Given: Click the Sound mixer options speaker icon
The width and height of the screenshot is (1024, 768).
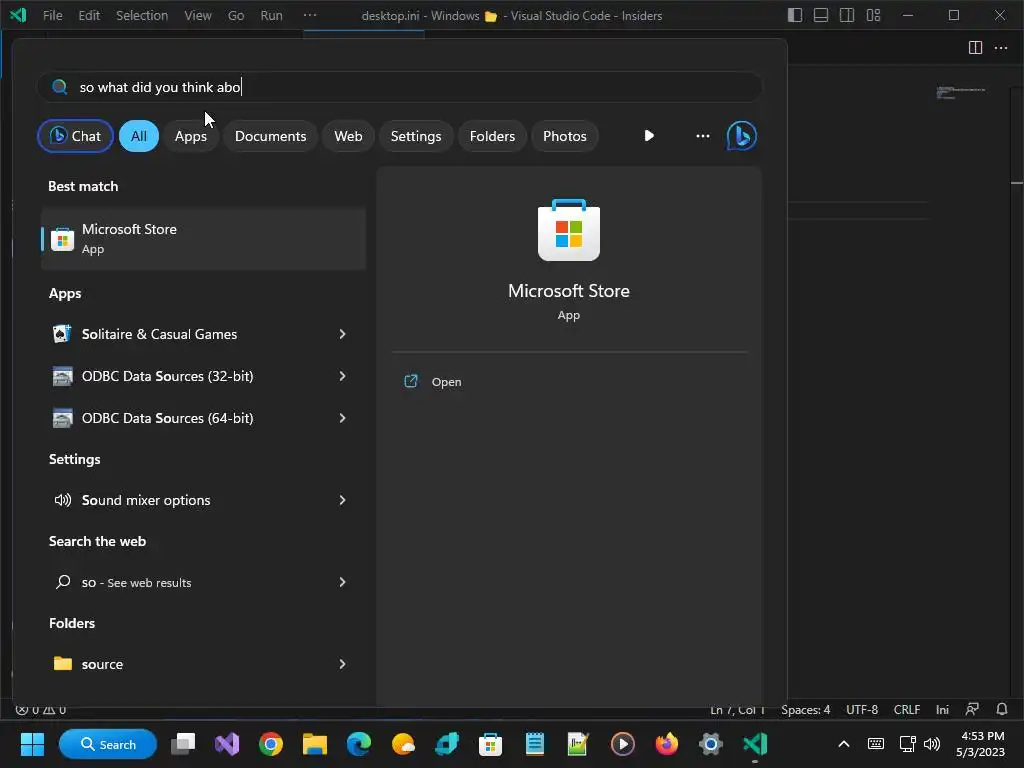Looking at the screenshot, I should coord(63,500).
